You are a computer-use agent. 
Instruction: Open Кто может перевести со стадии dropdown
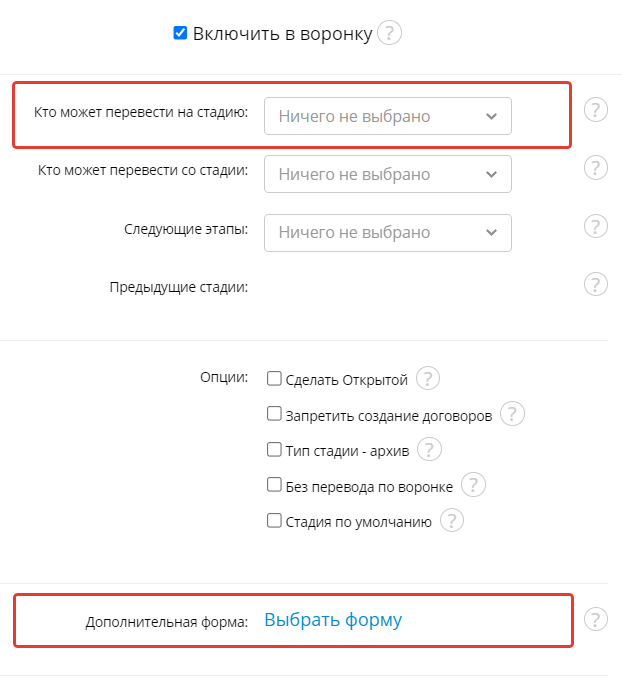(387, 174)
